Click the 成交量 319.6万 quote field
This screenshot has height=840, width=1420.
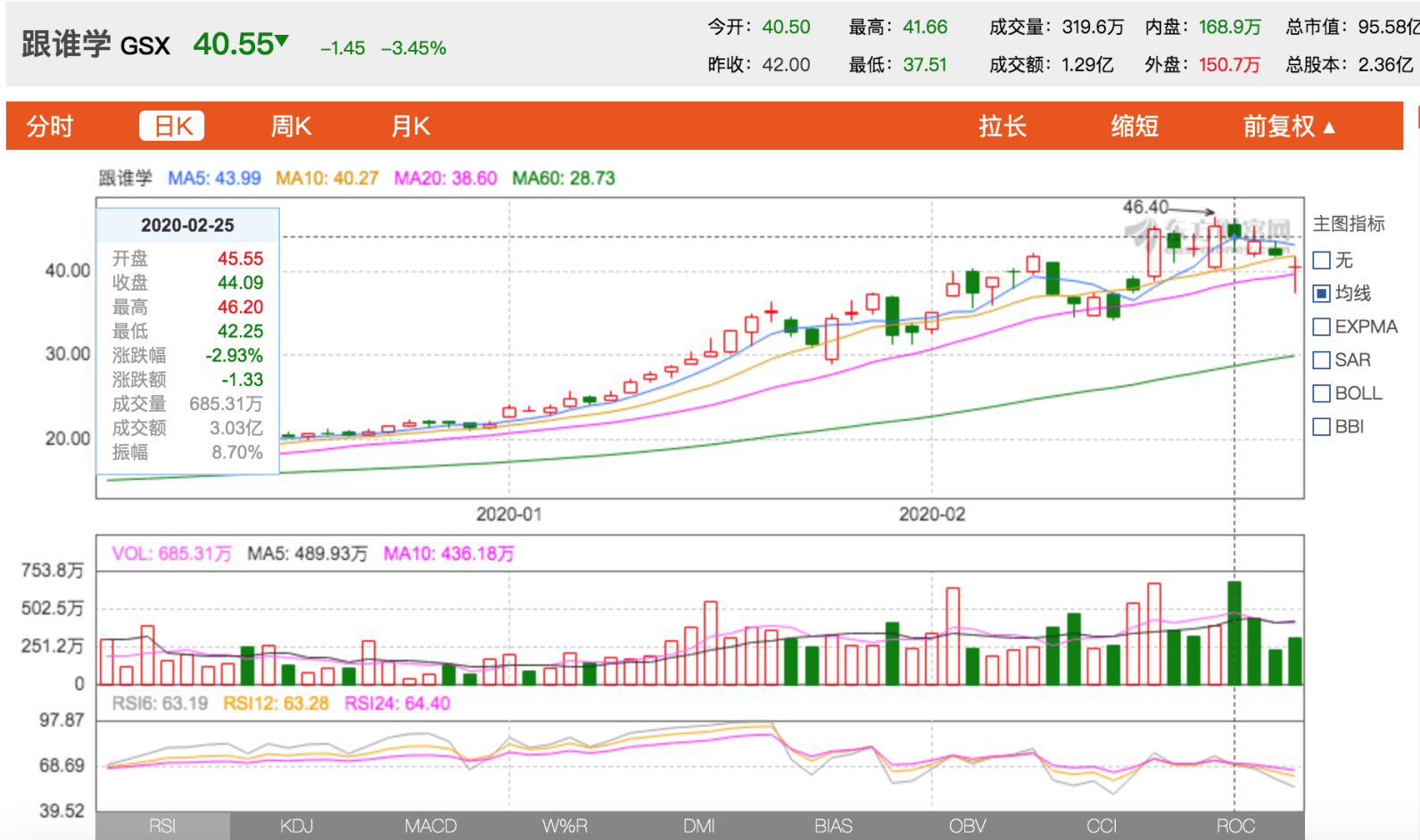tap(1057, 27)
